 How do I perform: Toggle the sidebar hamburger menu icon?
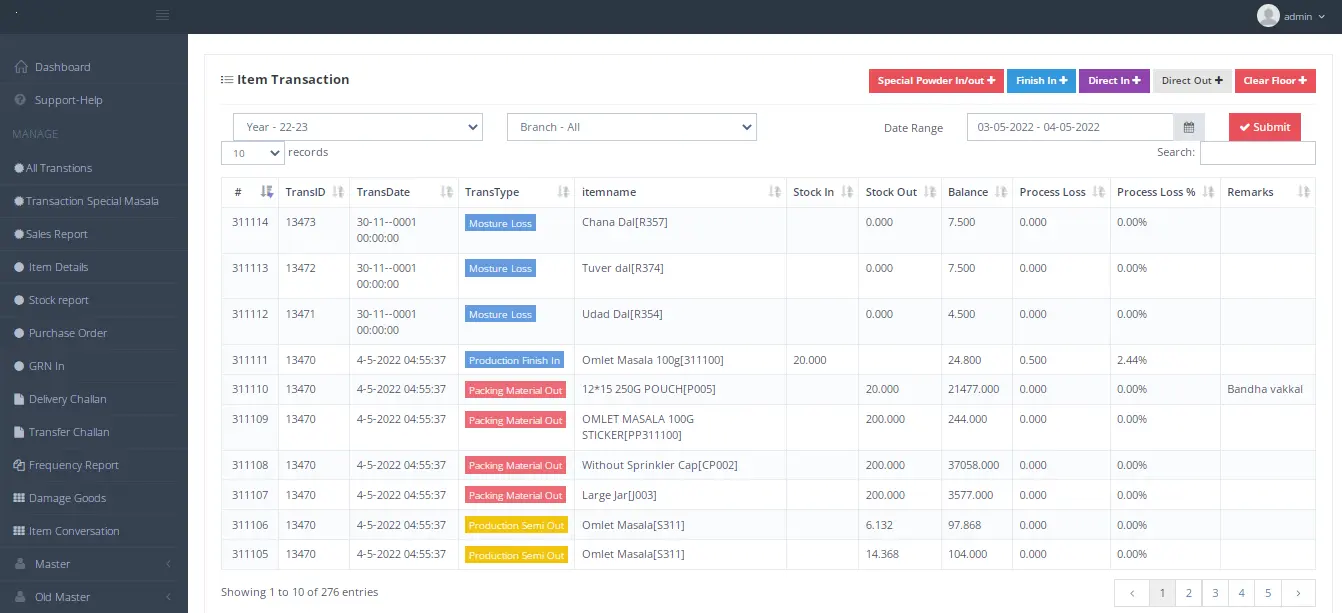pyautogui.click(x=162, y=15)
